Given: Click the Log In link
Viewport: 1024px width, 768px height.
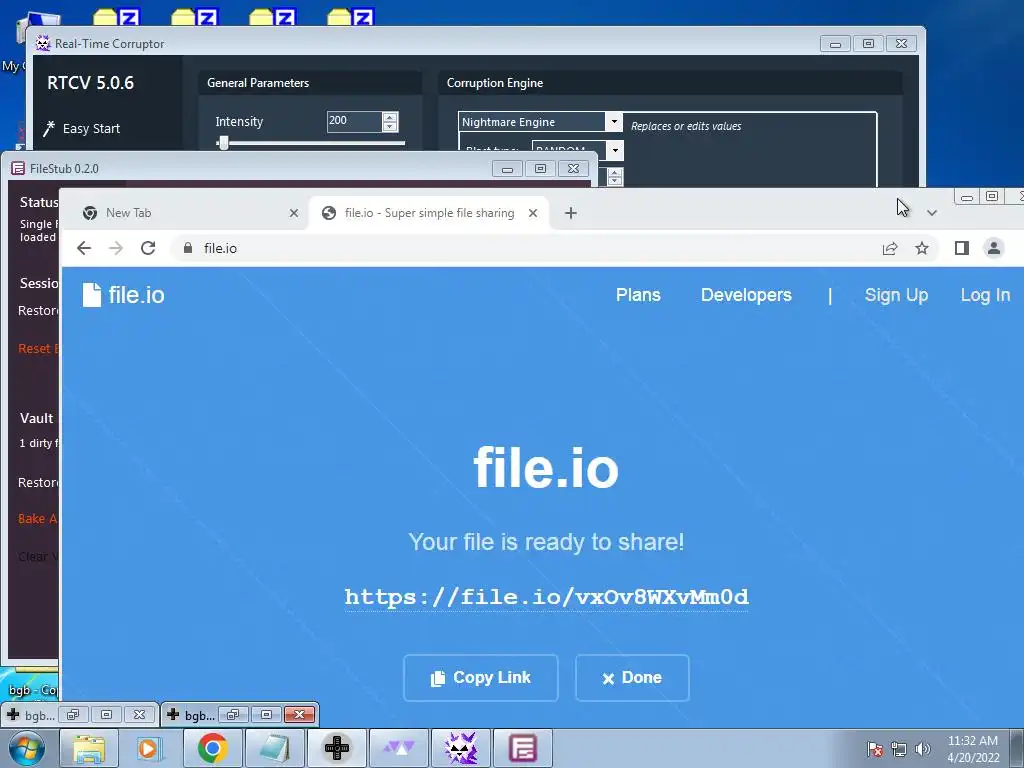Looking at the screenshot, I should (x=985, y=295).
